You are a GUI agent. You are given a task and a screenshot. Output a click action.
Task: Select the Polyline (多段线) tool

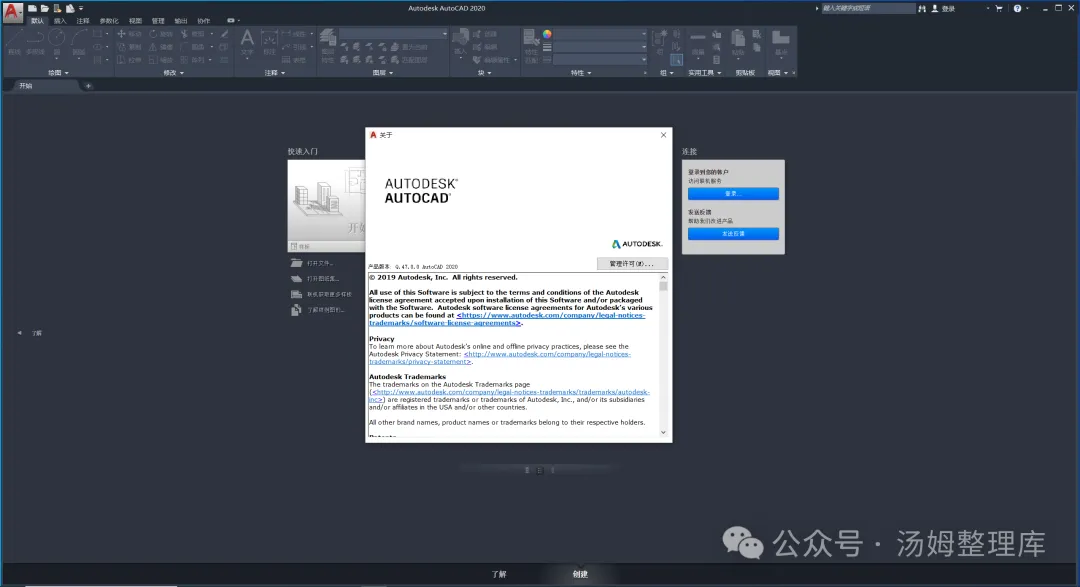pyautogui.click(x=35, y=42)
